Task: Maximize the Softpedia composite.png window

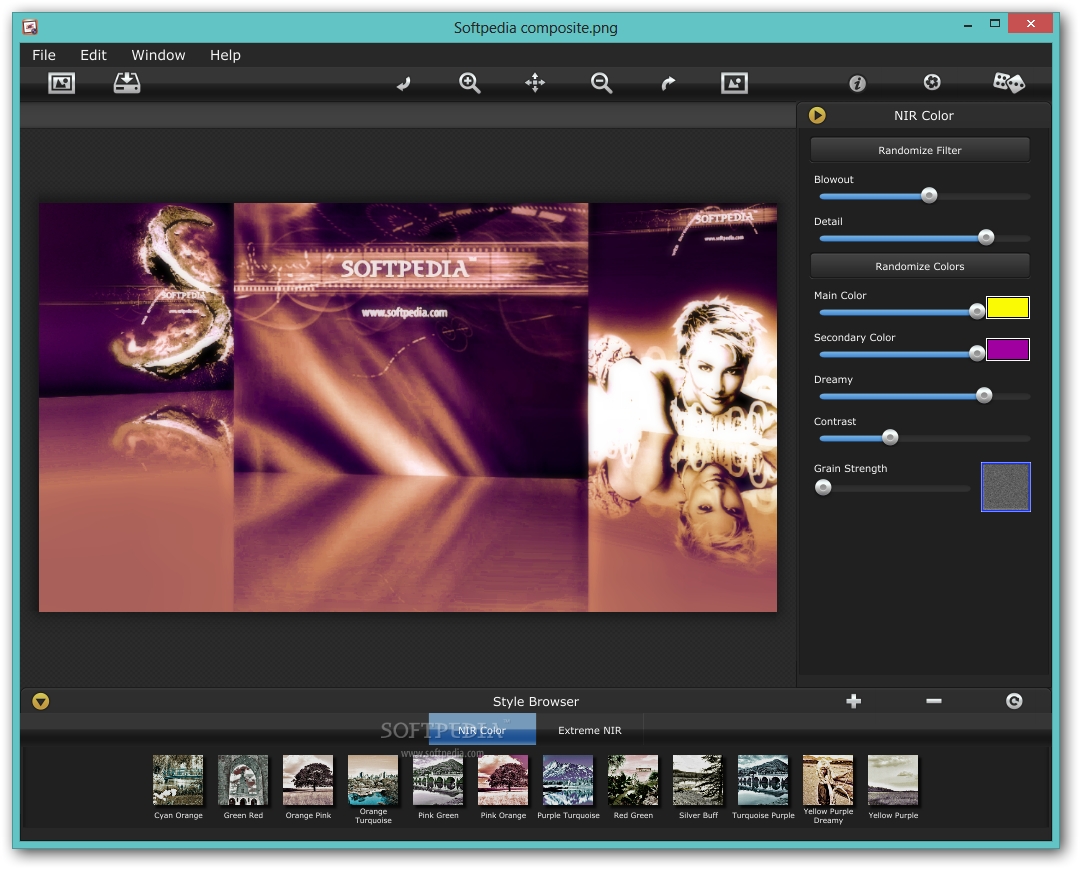Action: coord(995,23)
